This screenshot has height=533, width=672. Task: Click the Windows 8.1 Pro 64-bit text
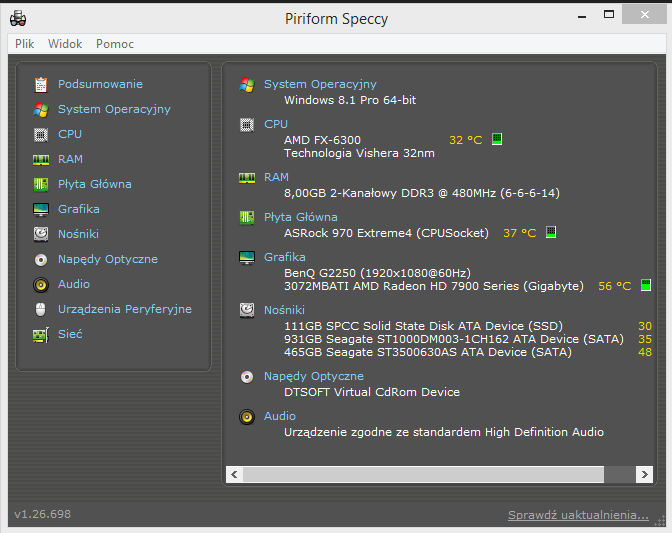pyautogui.click(x=350, y=100)
